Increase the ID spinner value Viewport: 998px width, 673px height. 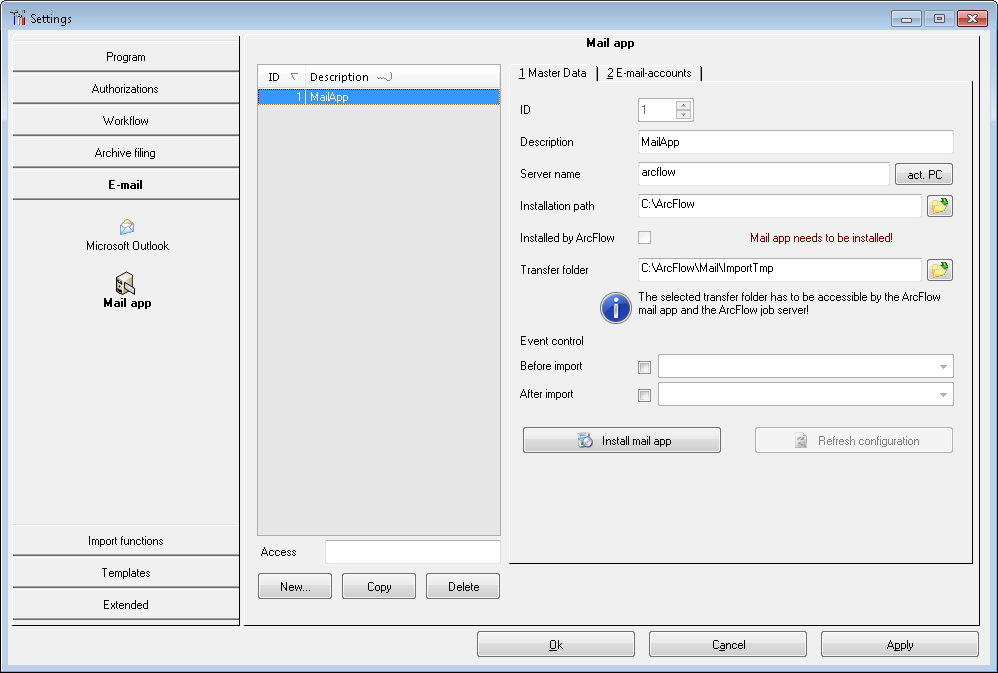pyautogui.click(x=684, y=105)
